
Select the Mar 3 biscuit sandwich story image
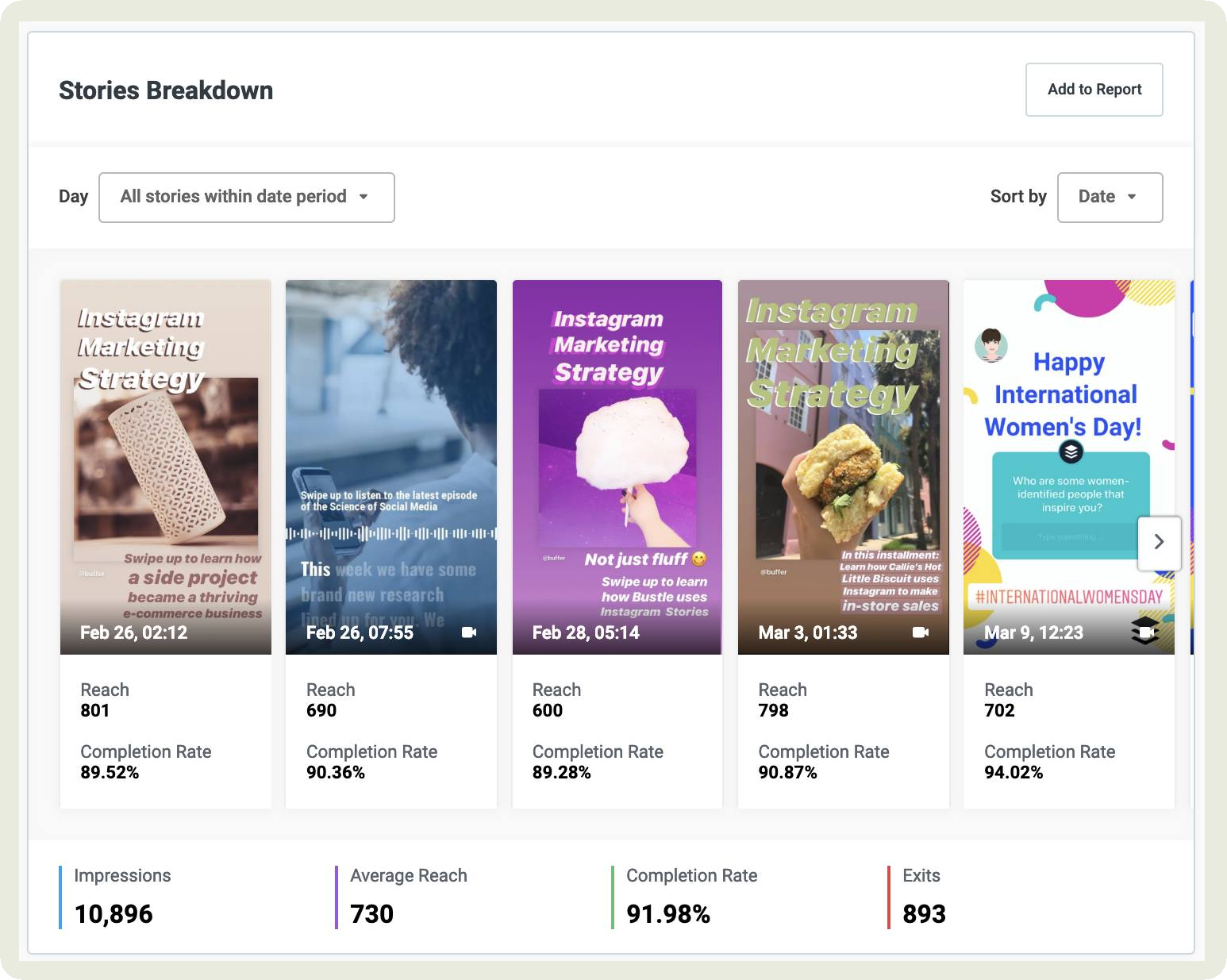point(843,467)
